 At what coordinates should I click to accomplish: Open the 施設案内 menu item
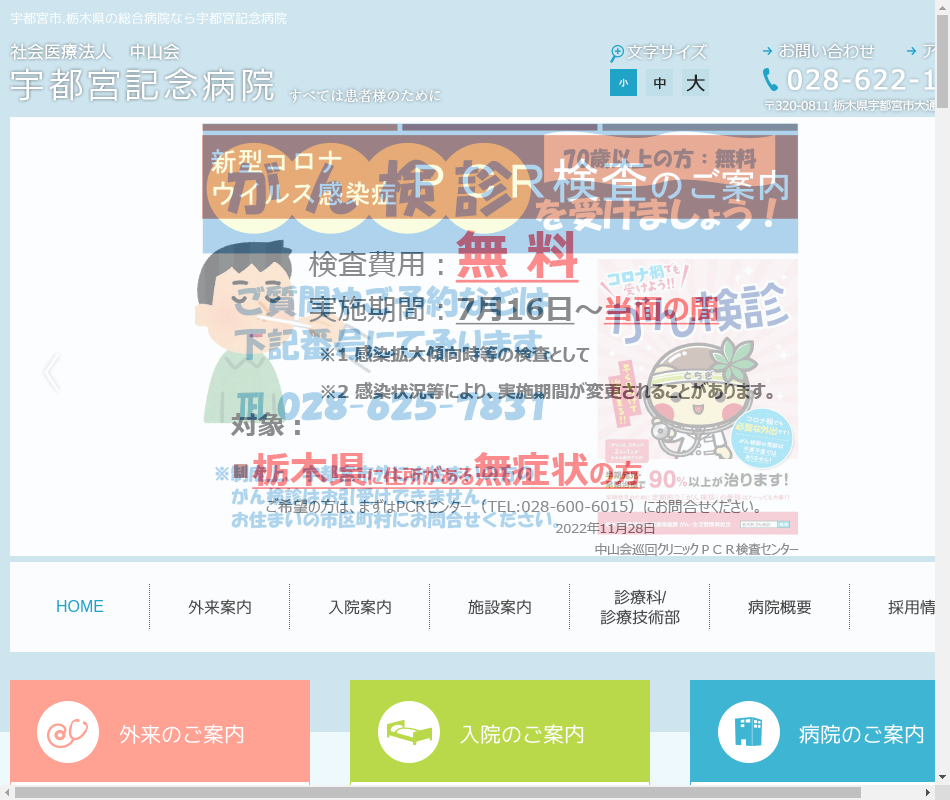click(x=500, y=607)
